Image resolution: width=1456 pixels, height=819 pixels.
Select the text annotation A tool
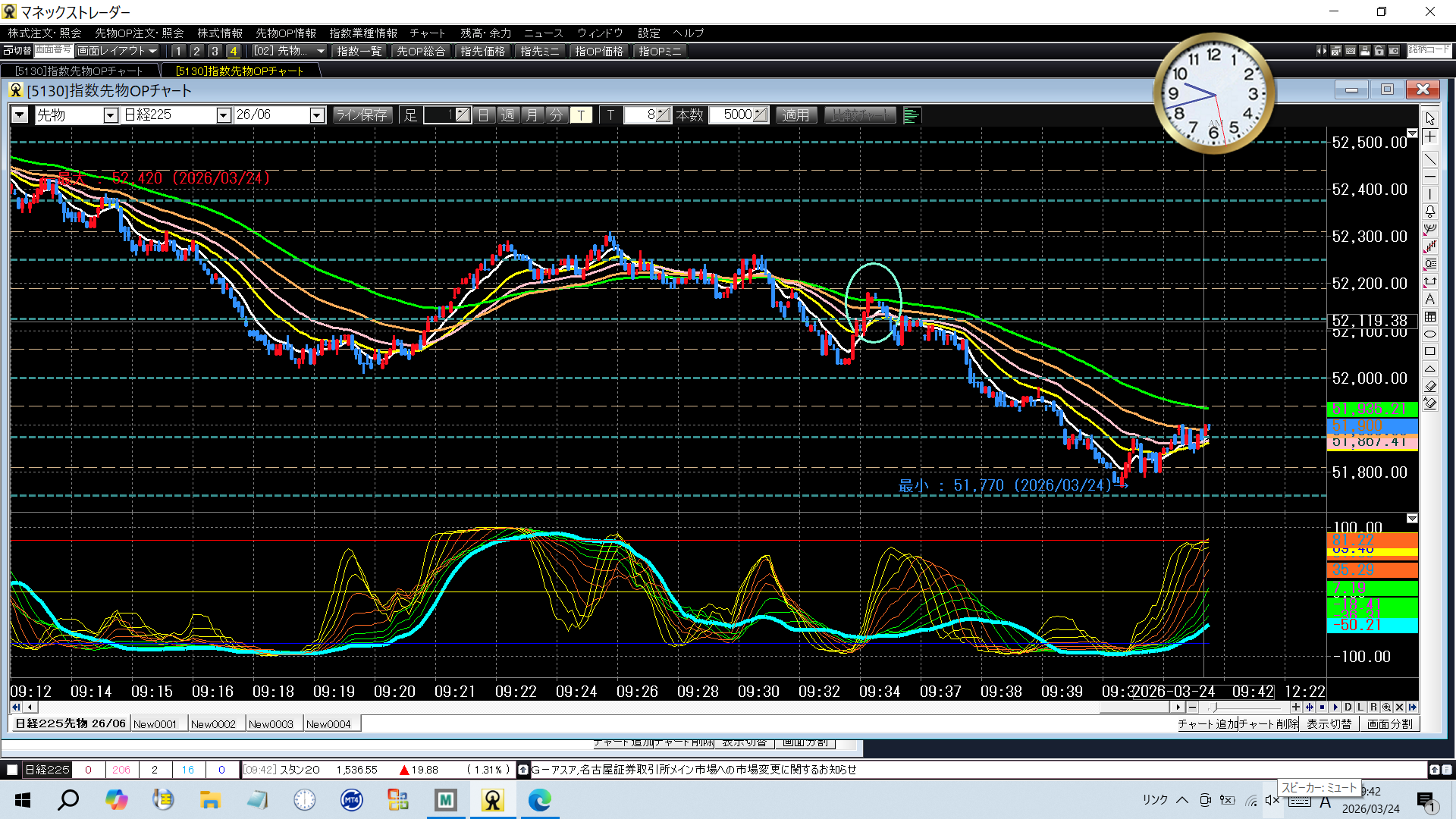[1430, 300]
